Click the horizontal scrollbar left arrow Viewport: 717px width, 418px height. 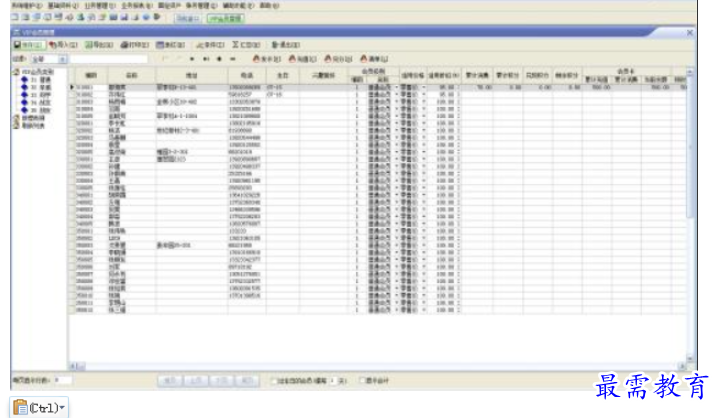[x=73, y=366]
